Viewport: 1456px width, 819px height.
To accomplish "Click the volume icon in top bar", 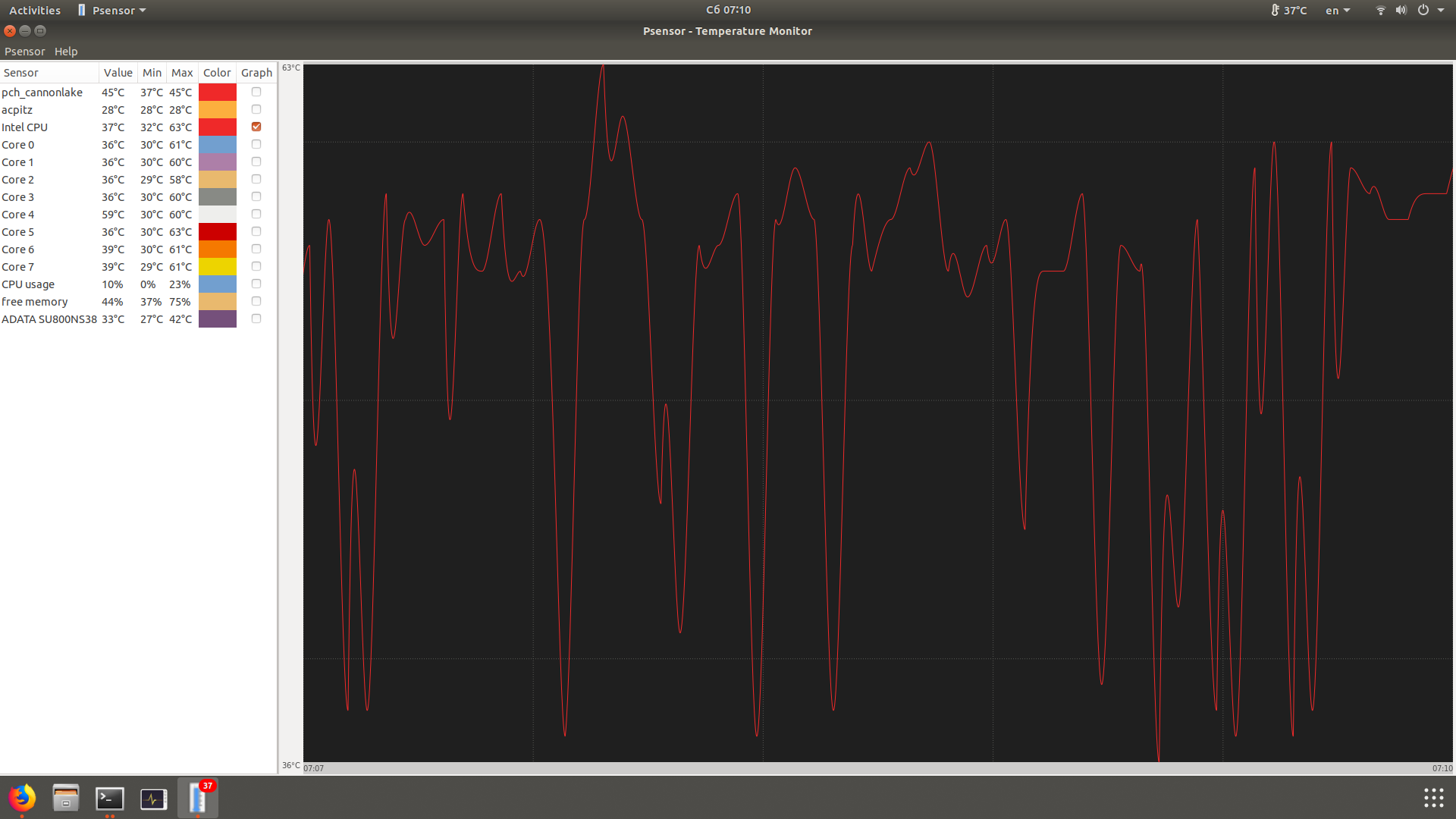I will click(1401, 11).
